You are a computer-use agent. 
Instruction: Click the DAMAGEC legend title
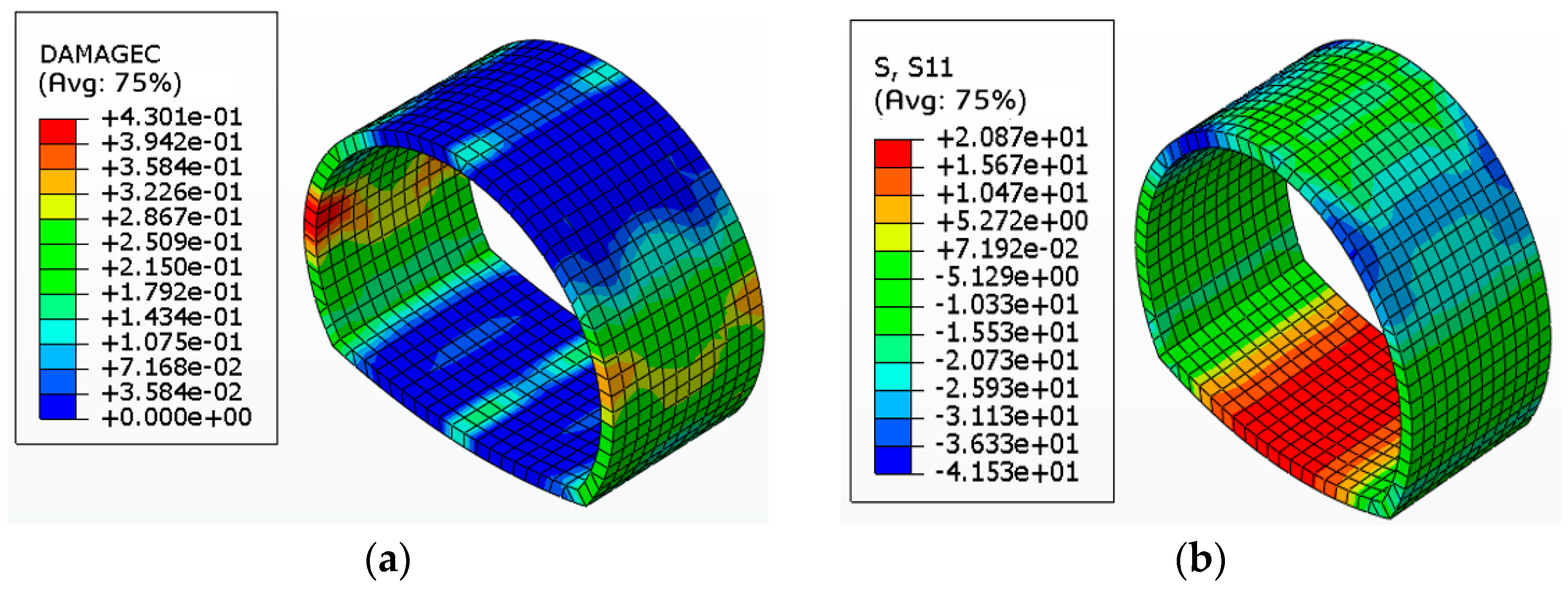[100, 55]
